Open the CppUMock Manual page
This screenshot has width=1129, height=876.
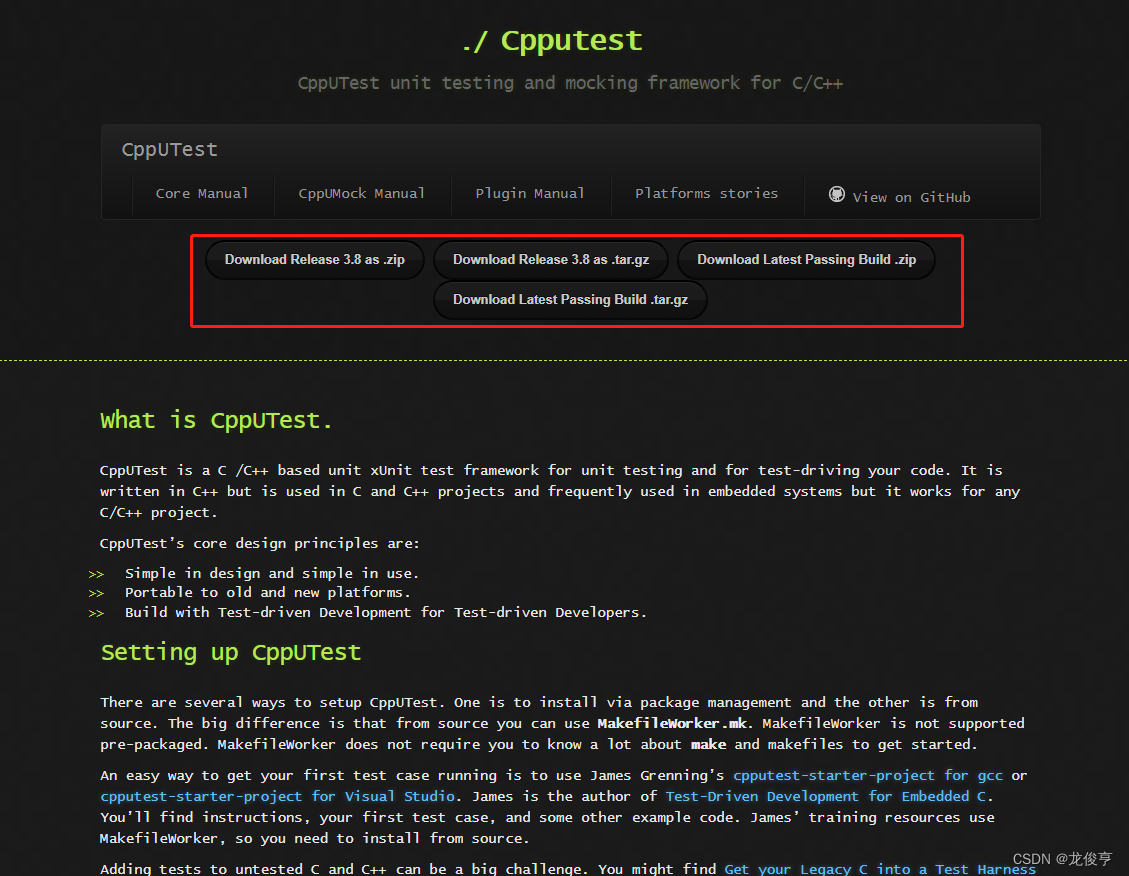coord(361,194)
